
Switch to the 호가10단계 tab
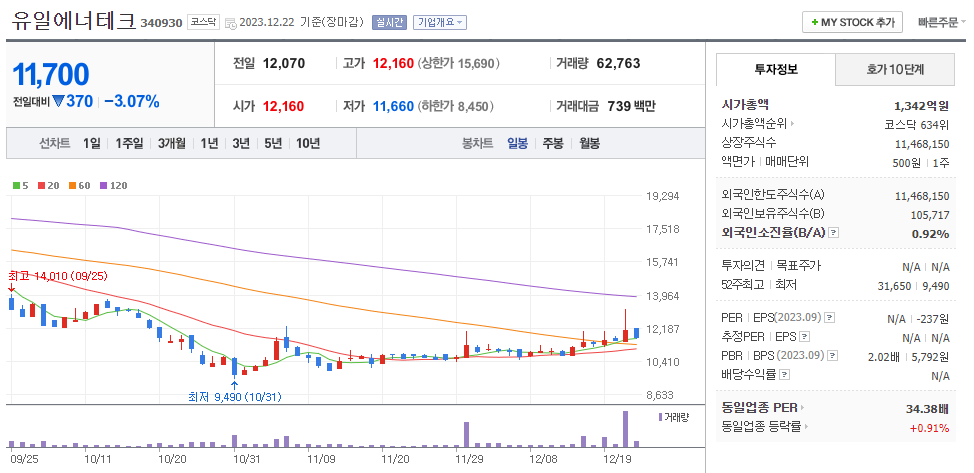[x=894, y=70]
